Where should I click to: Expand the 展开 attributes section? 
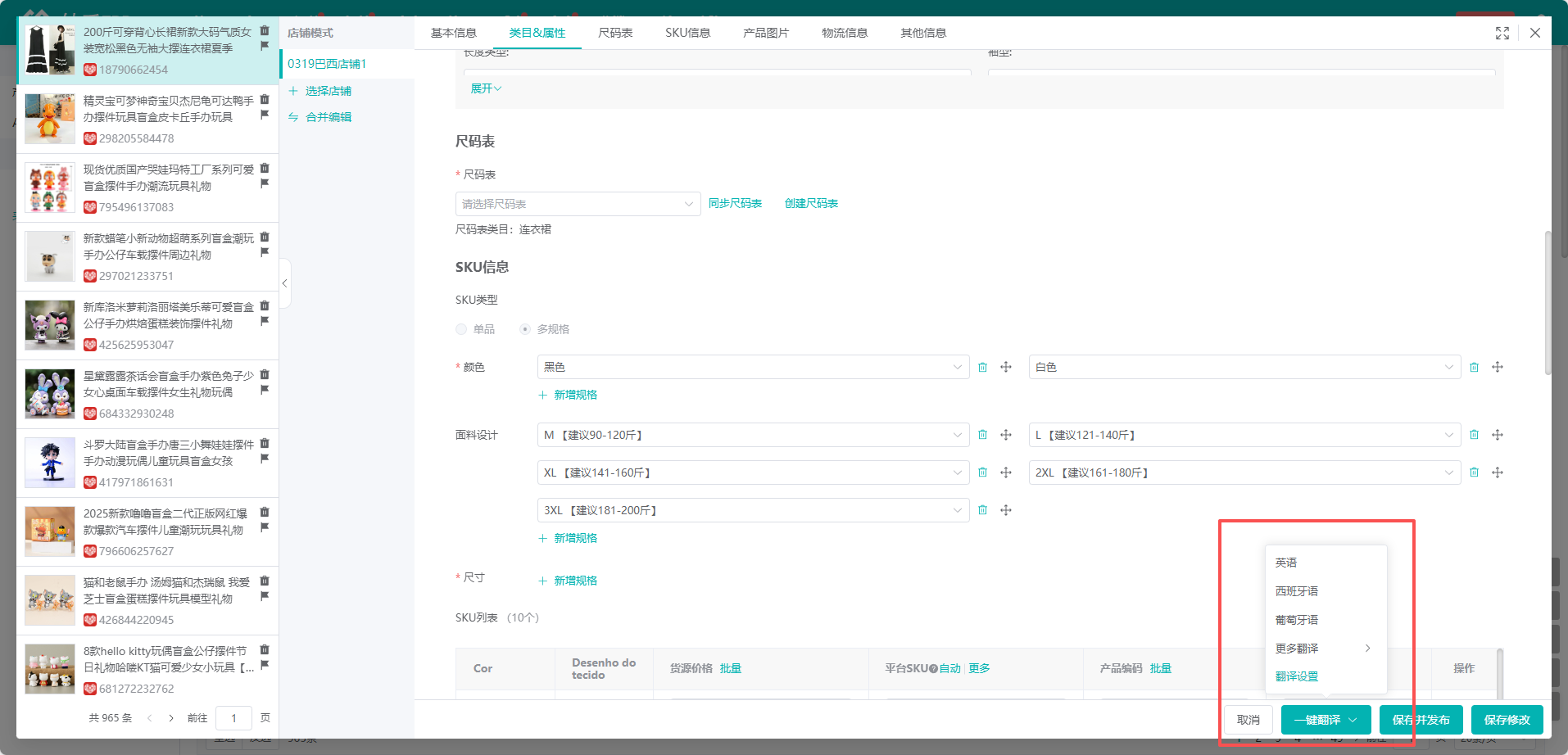tap(485, 88)
